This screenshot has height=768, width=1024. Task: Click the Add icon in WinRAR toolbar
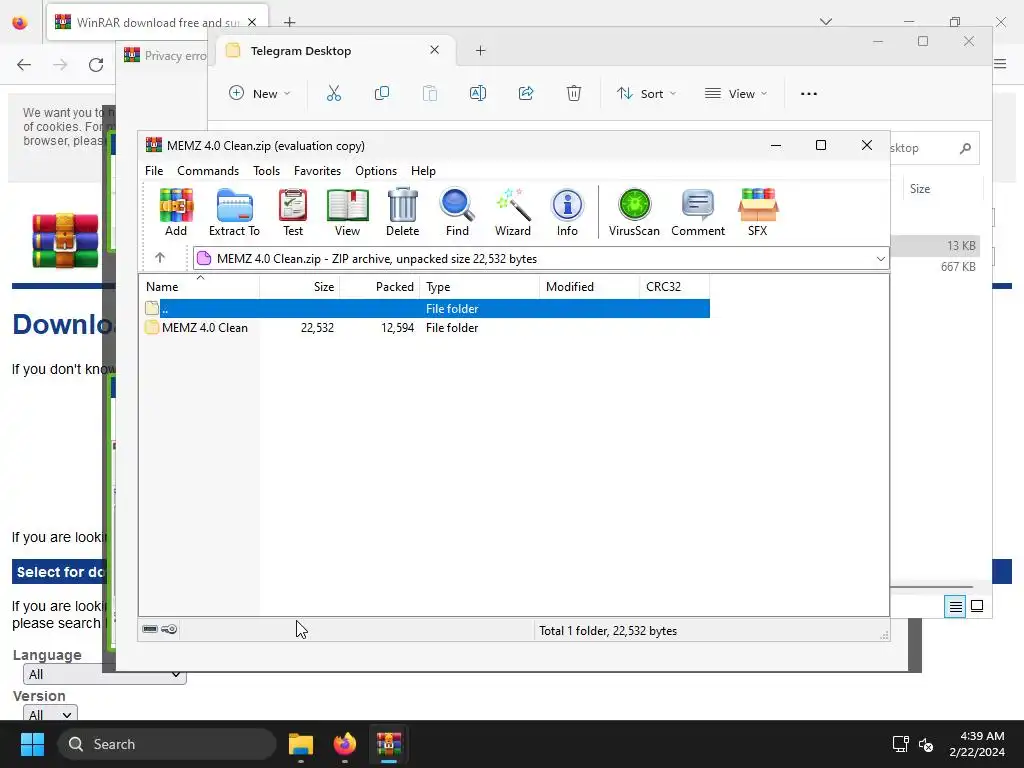coord(176,212)
